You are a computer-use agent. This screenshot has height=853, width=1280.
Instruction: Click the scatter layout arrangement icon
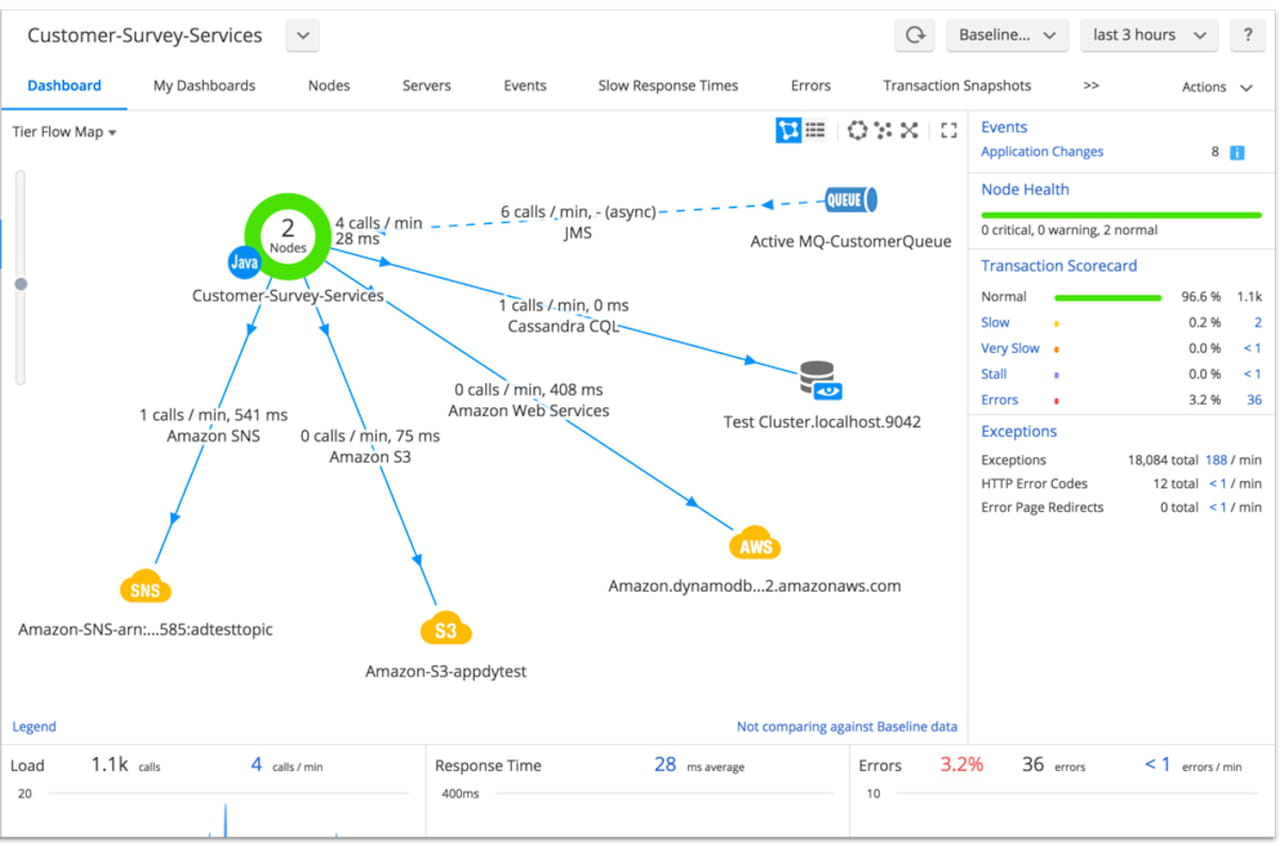(882, 130)
